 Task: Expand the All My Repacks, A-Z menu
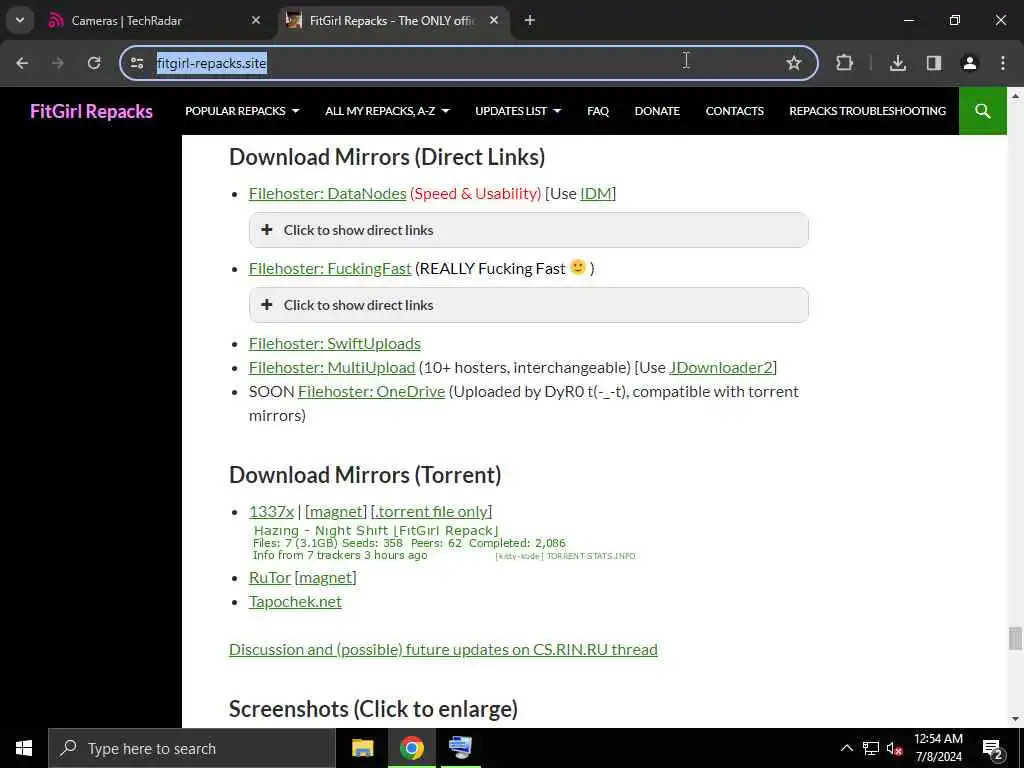point(387,111)
